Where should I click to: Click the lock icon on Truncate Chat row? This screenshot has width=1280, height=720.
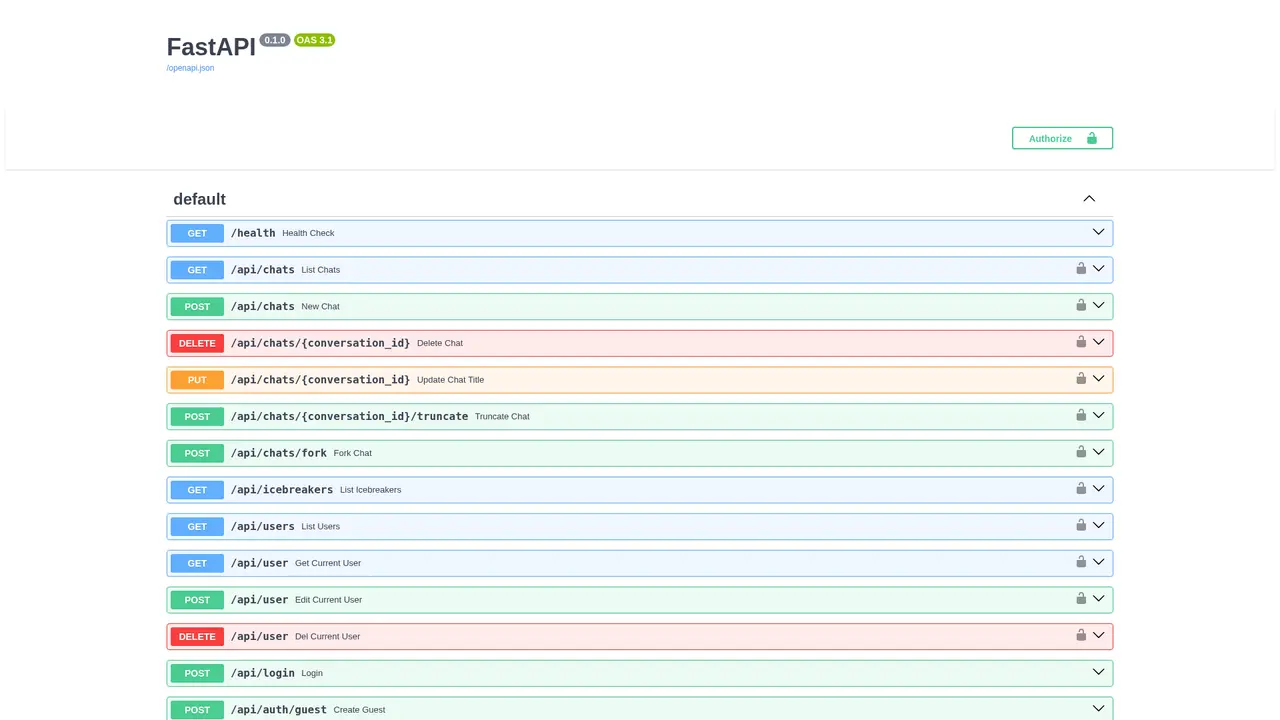[x=1081, y=415]
